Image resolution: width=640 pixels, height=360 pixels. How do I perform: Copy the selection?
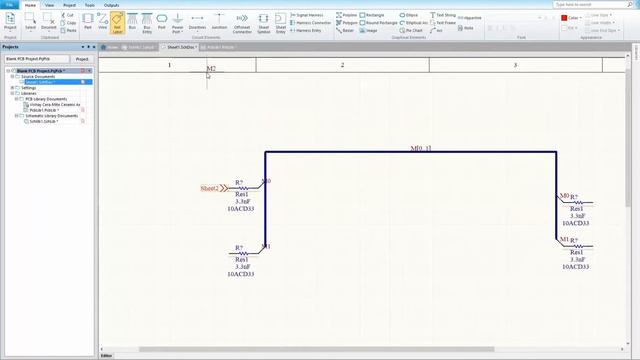click(69, 23)
